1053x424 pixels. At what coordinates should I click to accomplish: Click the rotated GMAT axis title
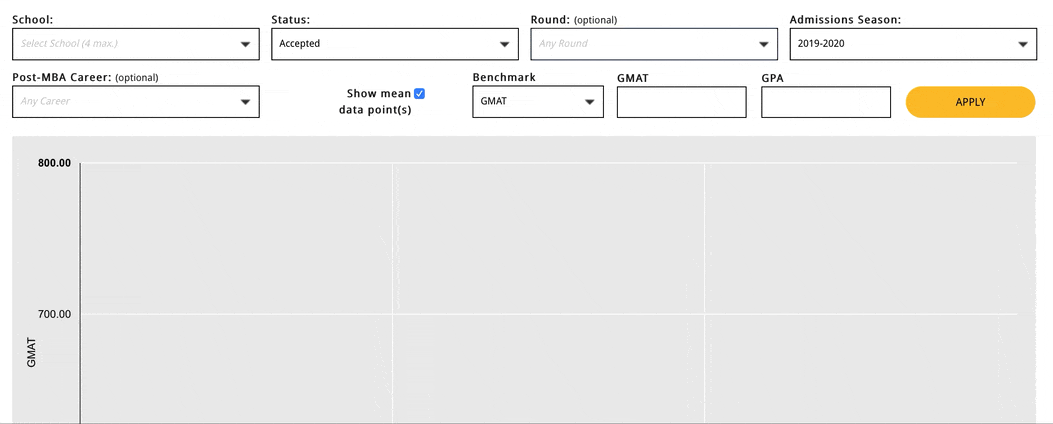click(x=31, y=352)
